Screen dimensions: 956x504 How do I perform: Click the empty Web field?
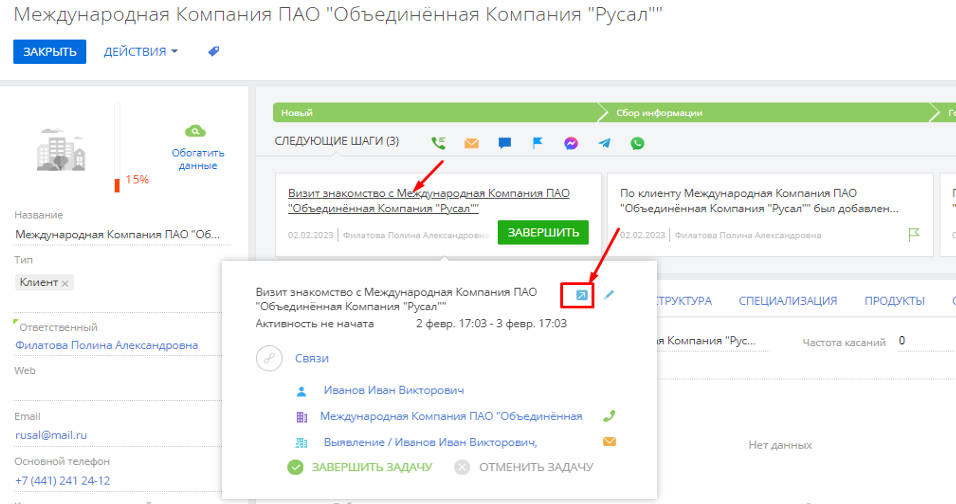pyautogui.click(x=119, y=389)
